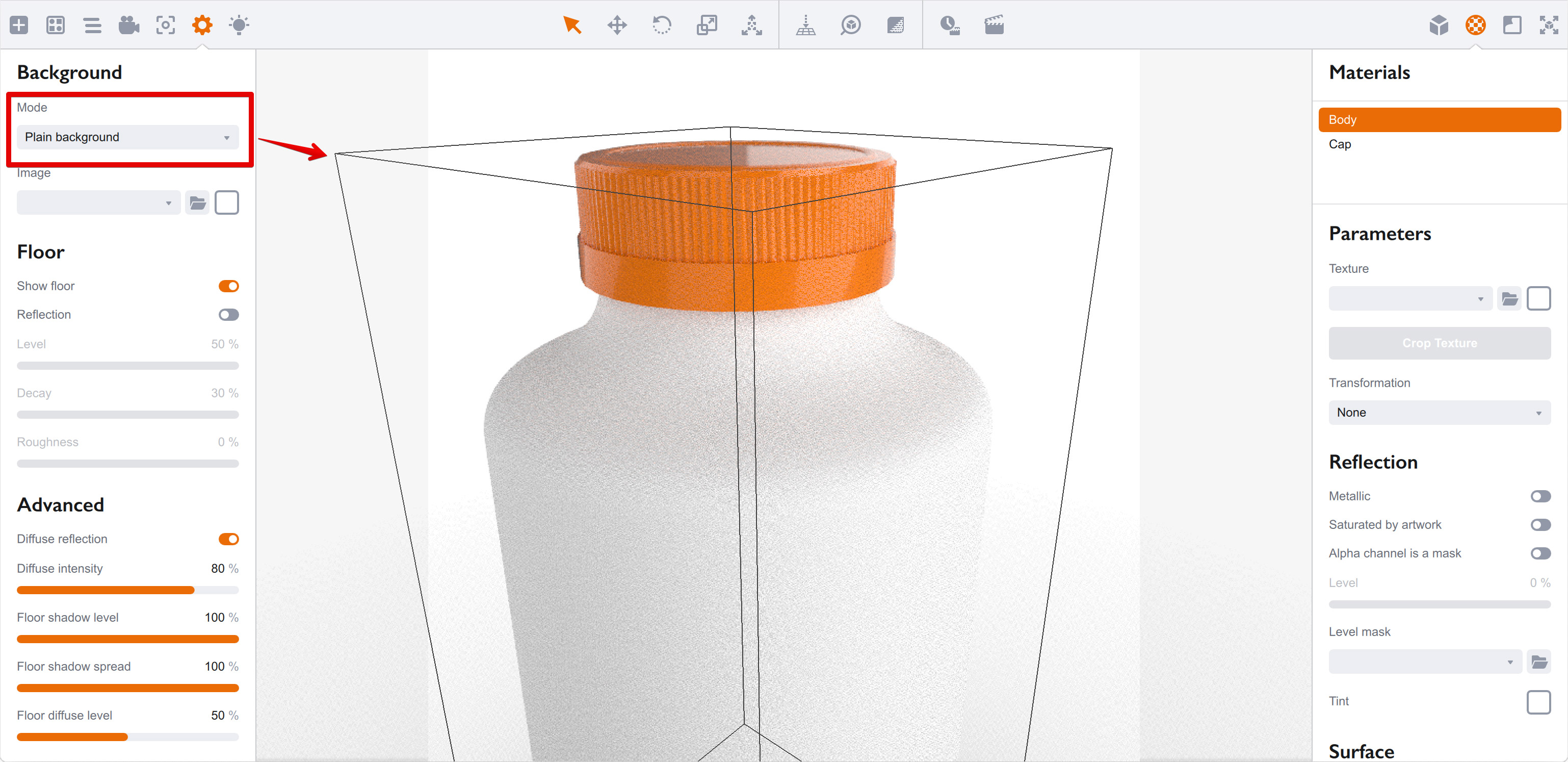
Task: Open the Plain background mode dropdown
Action: coord(127,137)
